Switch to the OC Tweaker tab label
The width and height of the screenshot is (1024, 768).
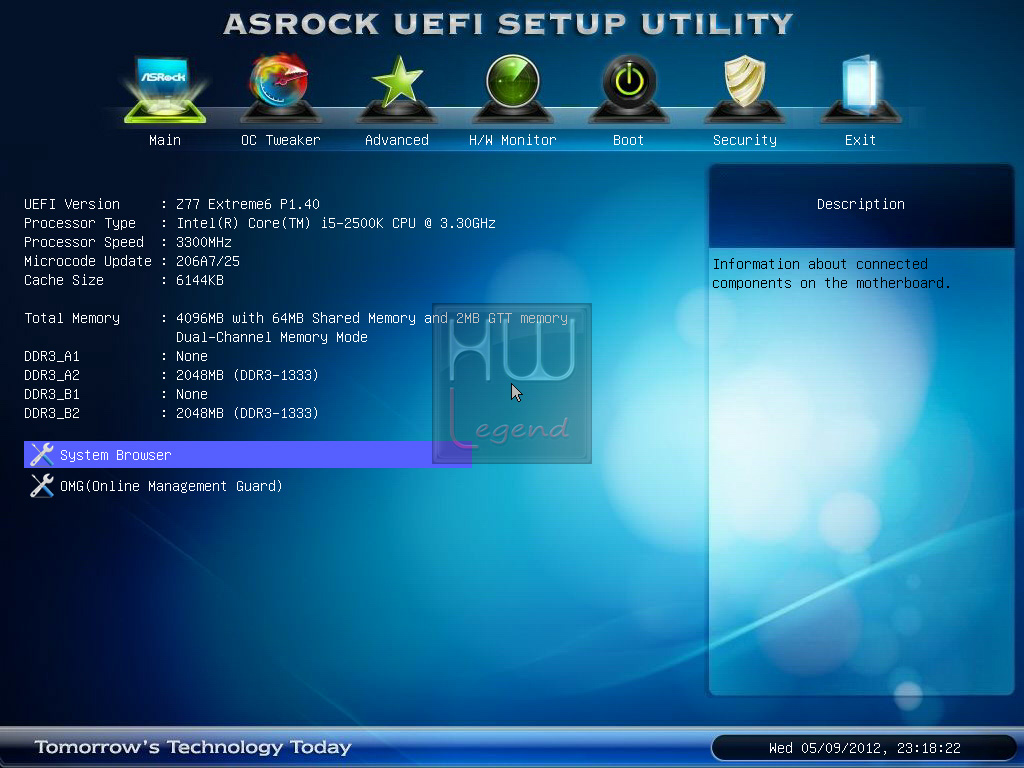[281, 140]
